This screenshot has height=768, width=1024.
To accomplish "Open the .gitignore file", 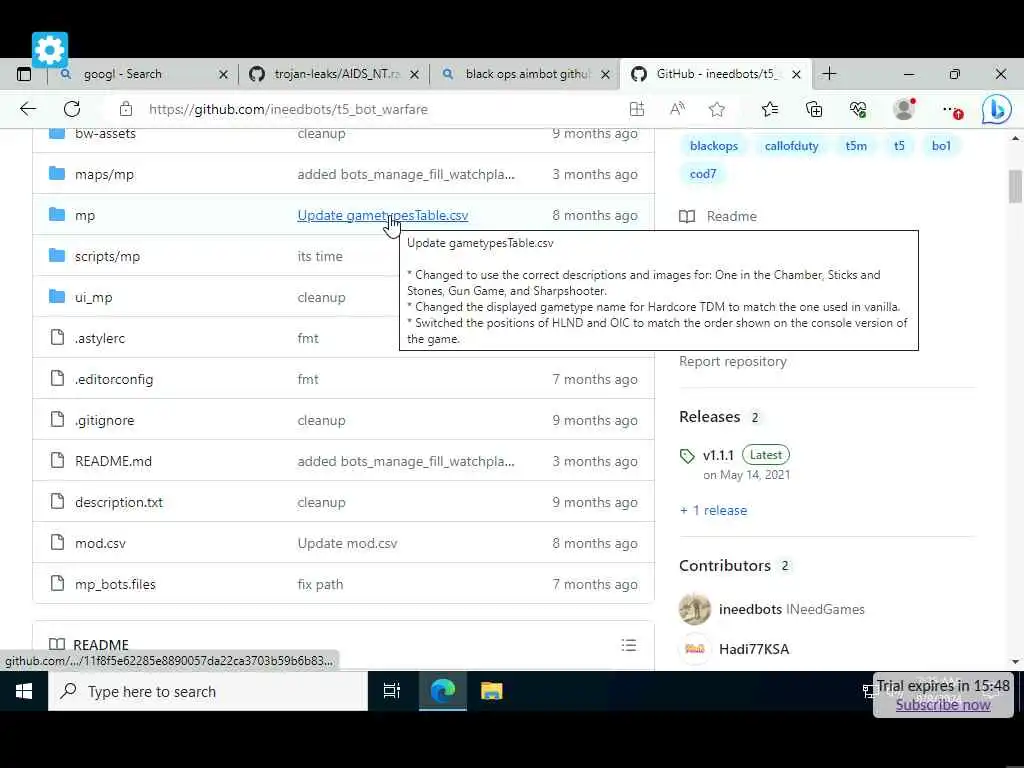I will click(104, 421).
